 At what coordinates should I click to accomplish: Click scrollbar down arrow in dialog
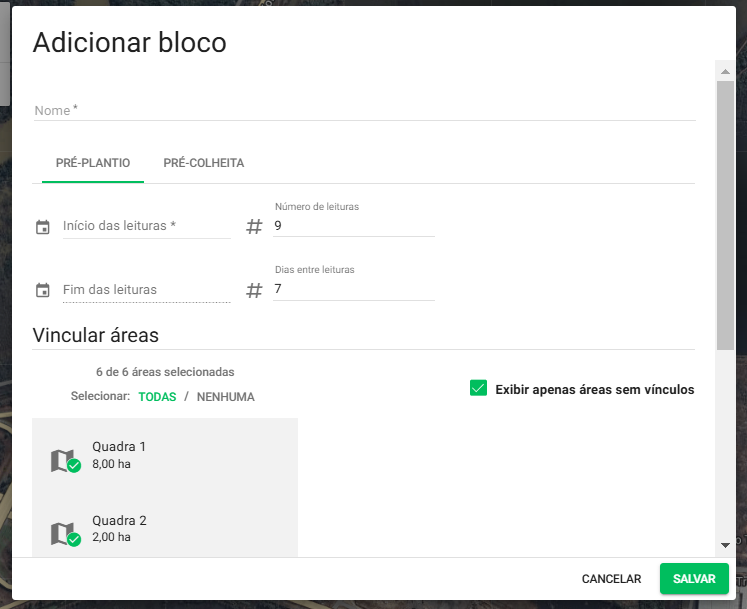coord(725,545)
